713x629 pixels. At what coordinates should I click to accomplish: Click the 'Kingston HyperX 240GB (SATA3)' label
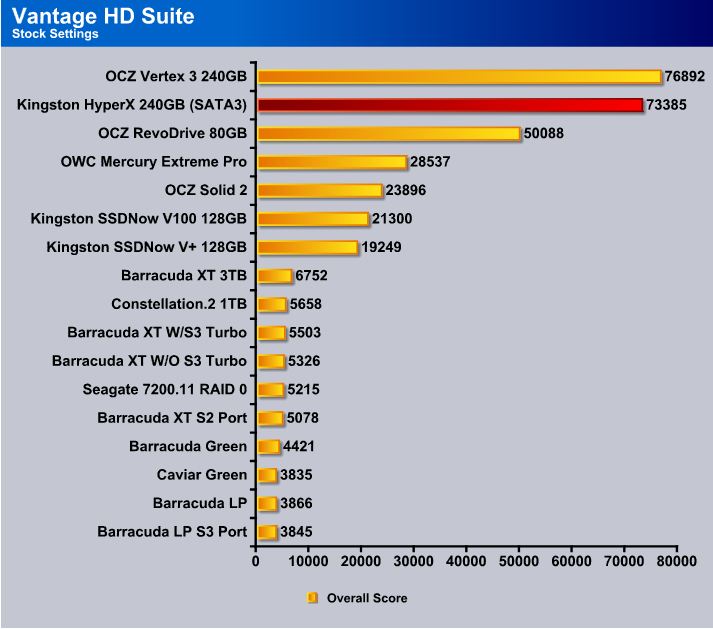pos(132,105)
